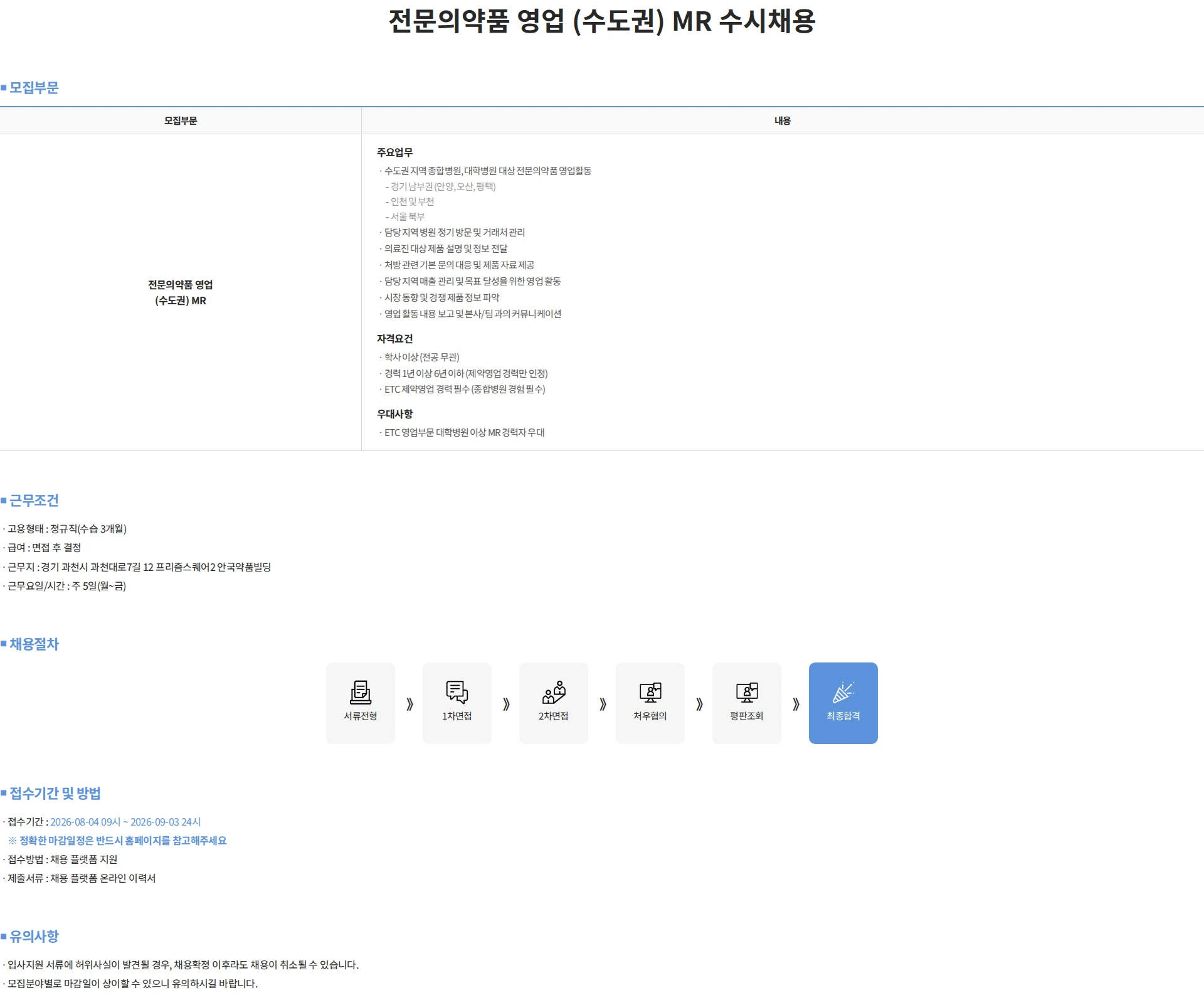
Task: Click the application period date range
Action: tap(125, 822)
